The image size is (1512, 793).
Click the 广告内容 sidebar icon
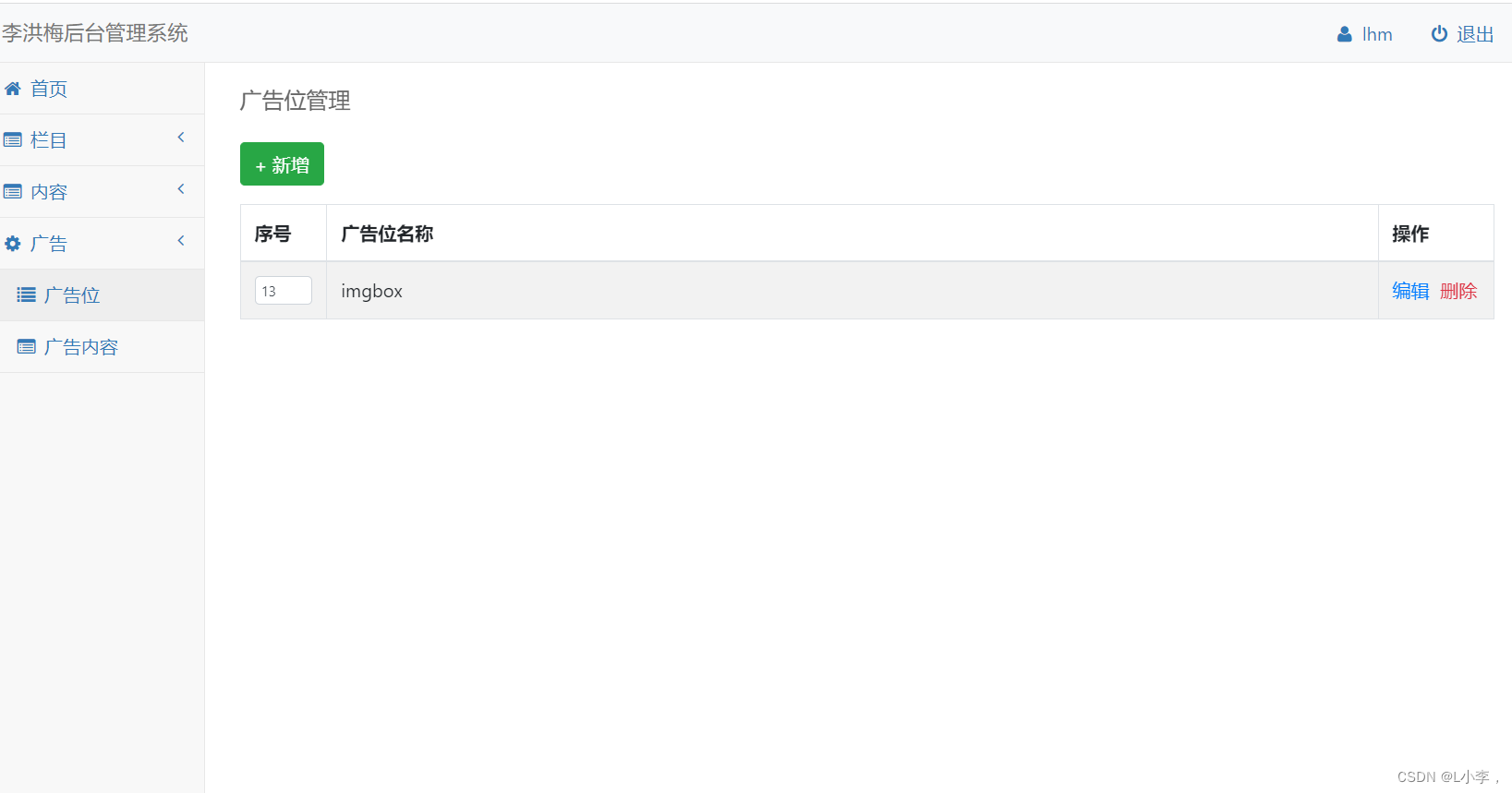point(27,345)
